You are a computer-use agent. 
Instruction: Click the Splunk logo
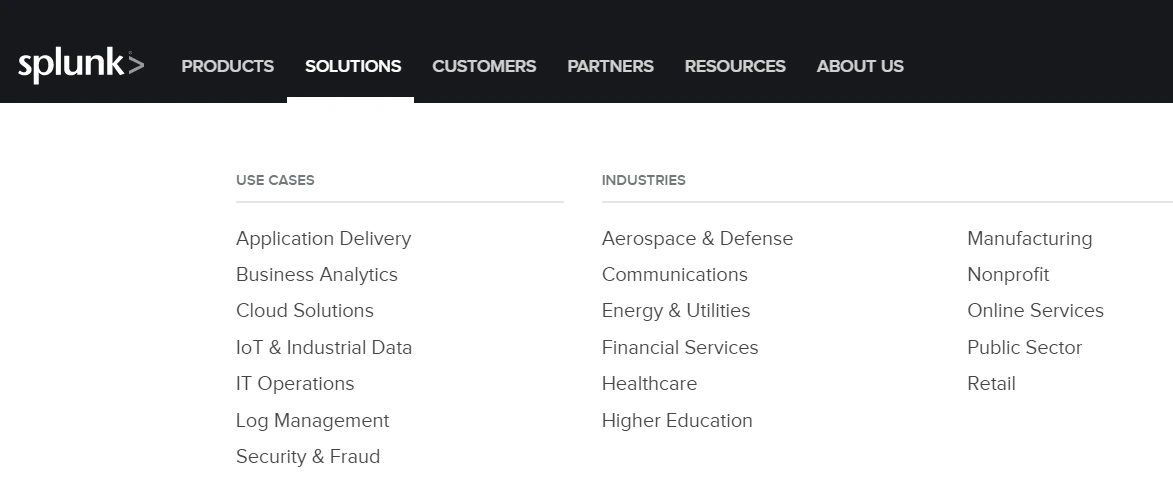point(81,65)
